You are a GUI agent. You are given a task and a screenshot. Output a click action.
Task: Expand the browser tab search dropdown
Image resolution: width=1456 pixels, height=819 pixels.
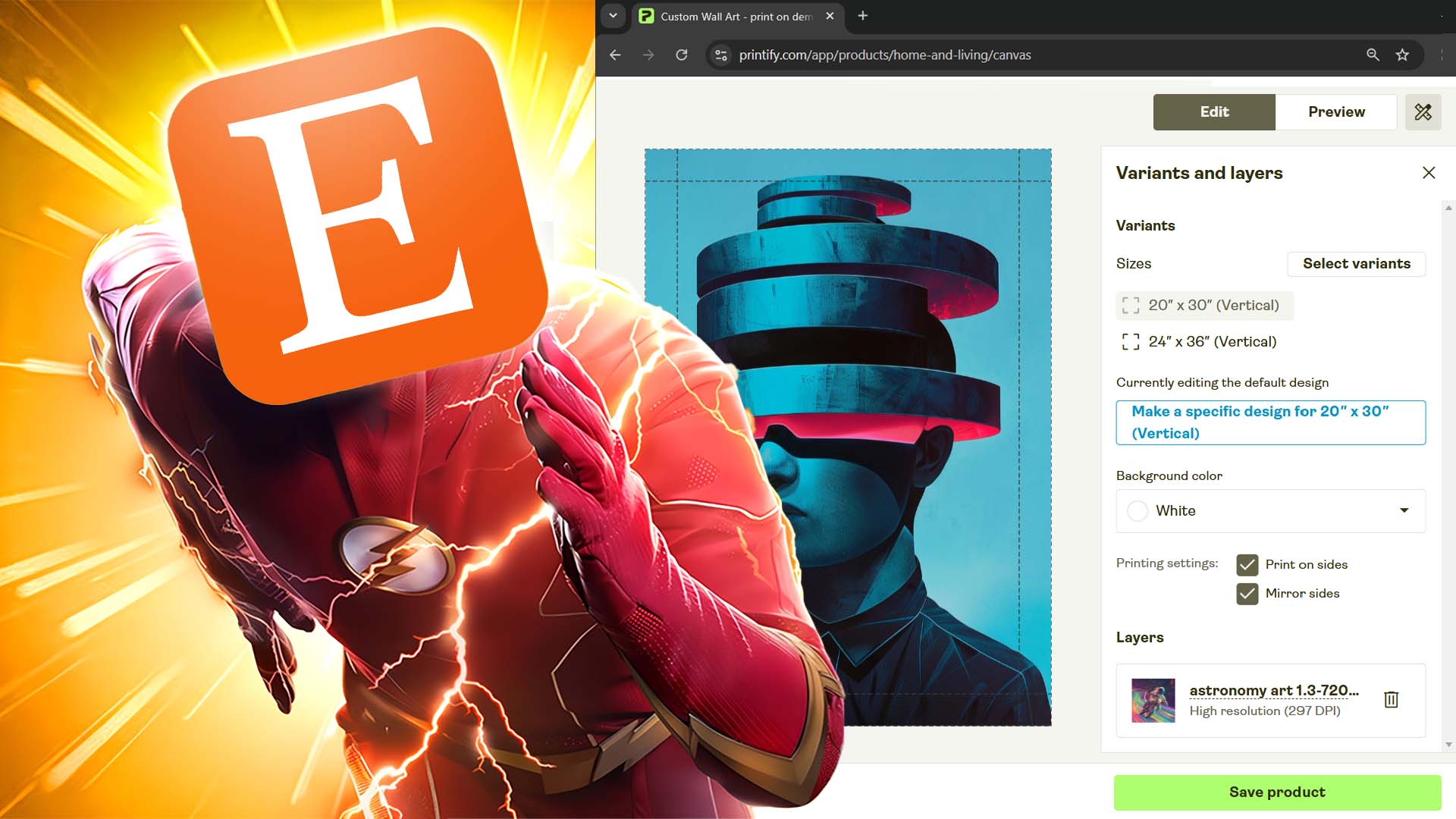coord(613,16)
